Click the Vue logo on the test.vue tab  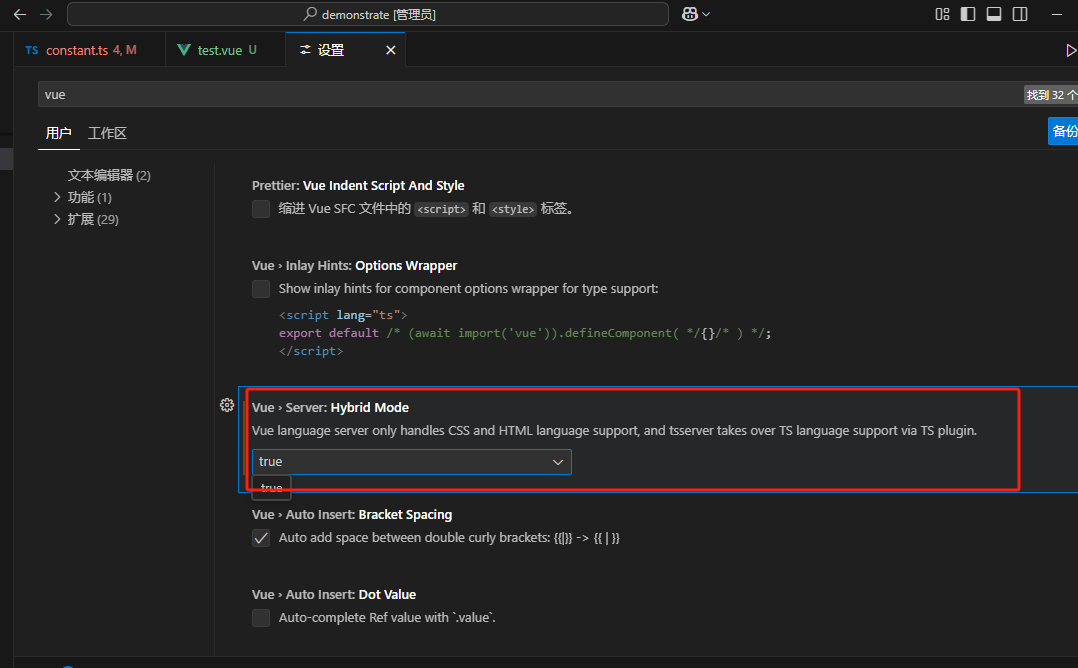click(x=184, y=50)
